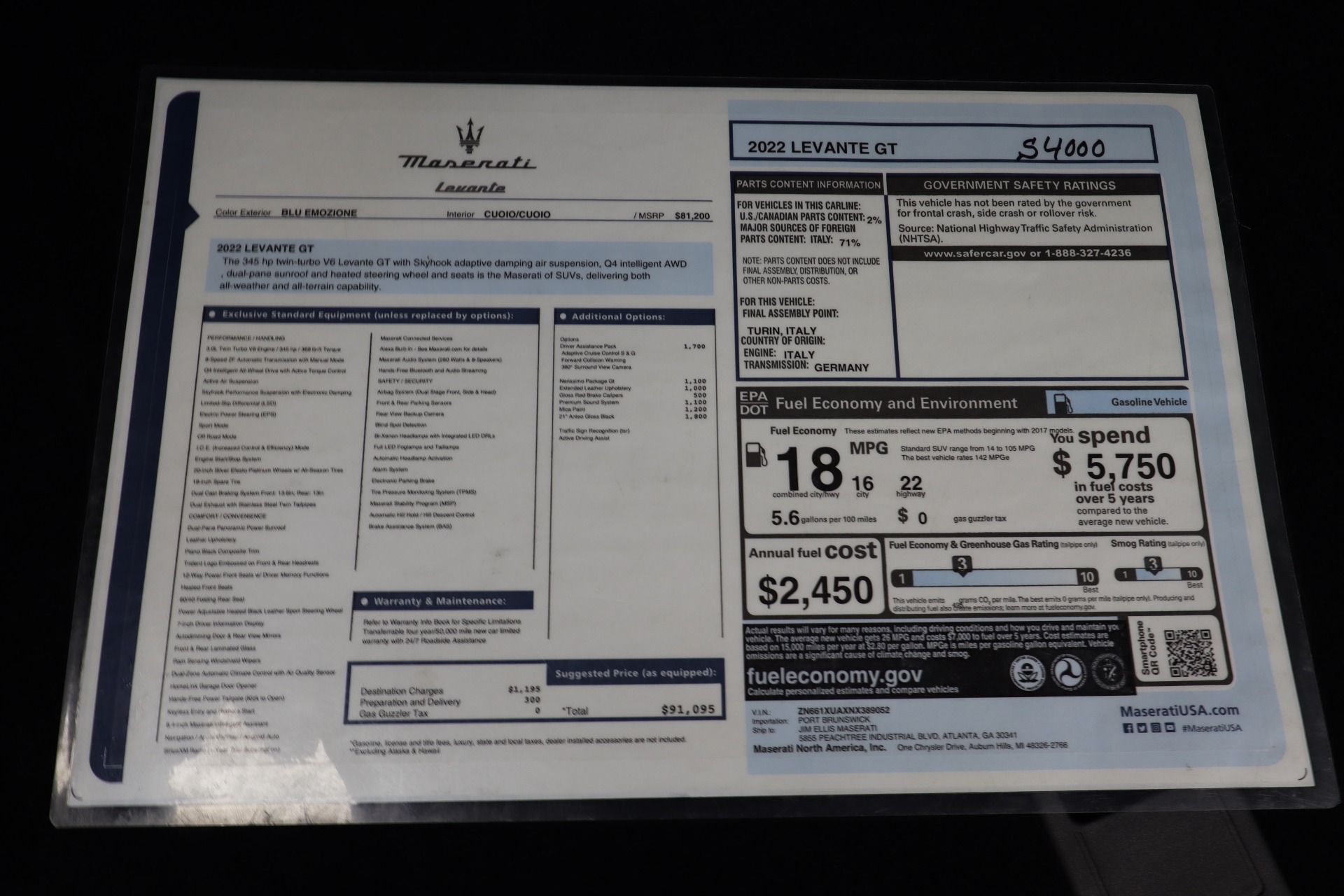Image resolution: width=1344 pixels, height=896 pixels.
Task: Click the large 18 combined MPG number
Action: (808, 470)
